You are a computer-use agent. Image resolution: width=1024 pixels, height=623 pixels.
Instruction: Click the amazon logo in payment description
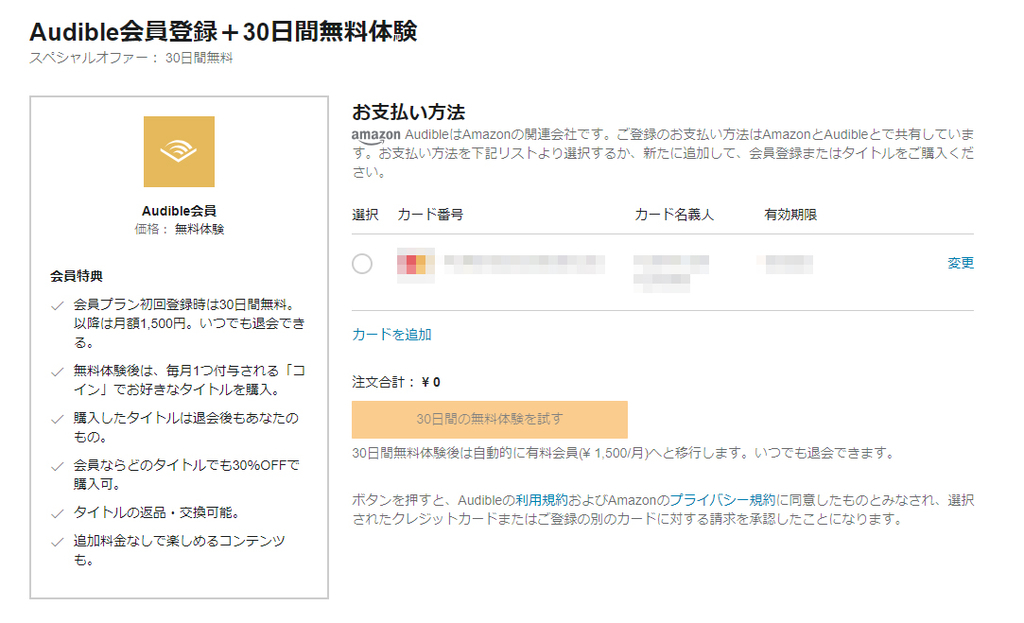376,136
